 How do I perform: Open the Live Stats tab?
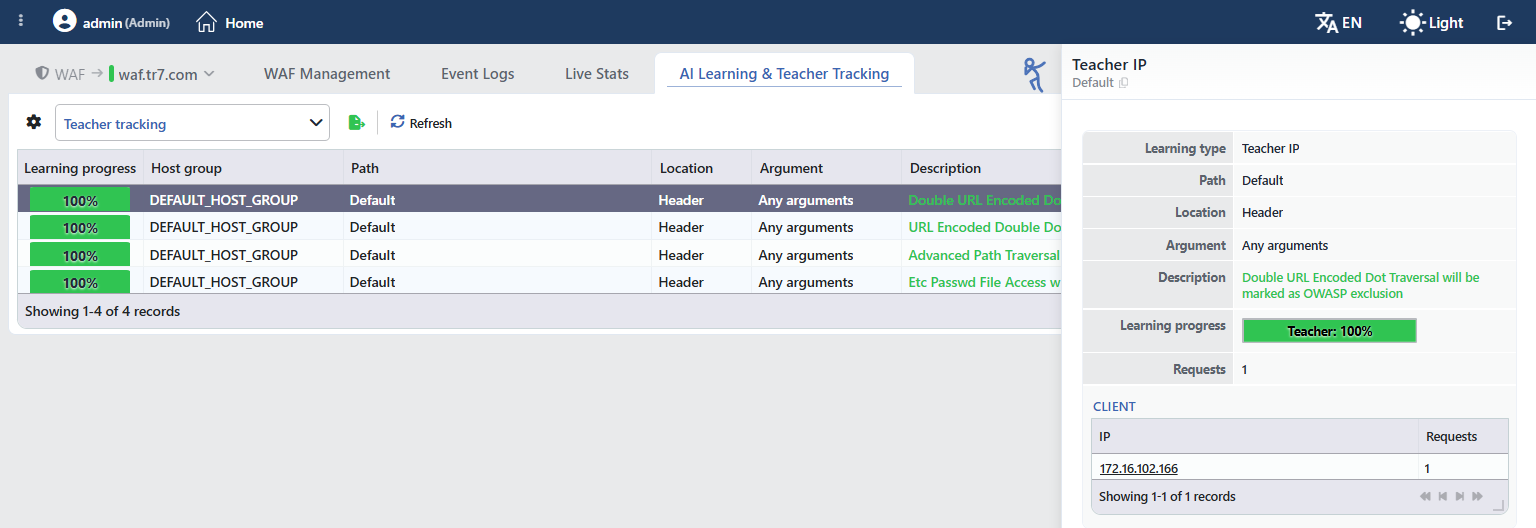pos(597,73)
